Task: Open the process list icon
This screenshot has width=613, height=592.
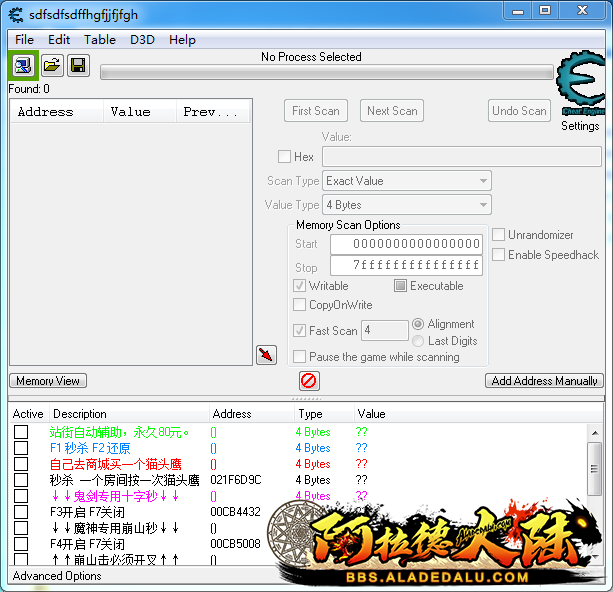Action: coord(23,66)
